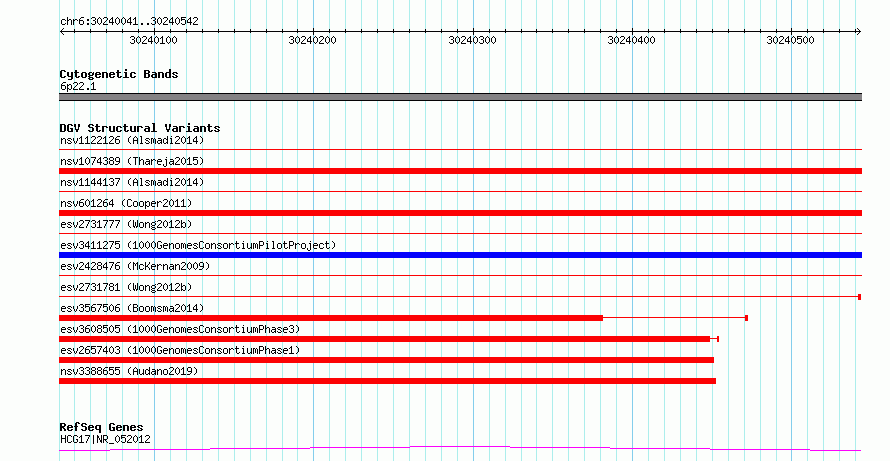
Task: Click the nsv601264 (Cooper2011) red bar
Action: pyautogui.click(x=460, y=213)
